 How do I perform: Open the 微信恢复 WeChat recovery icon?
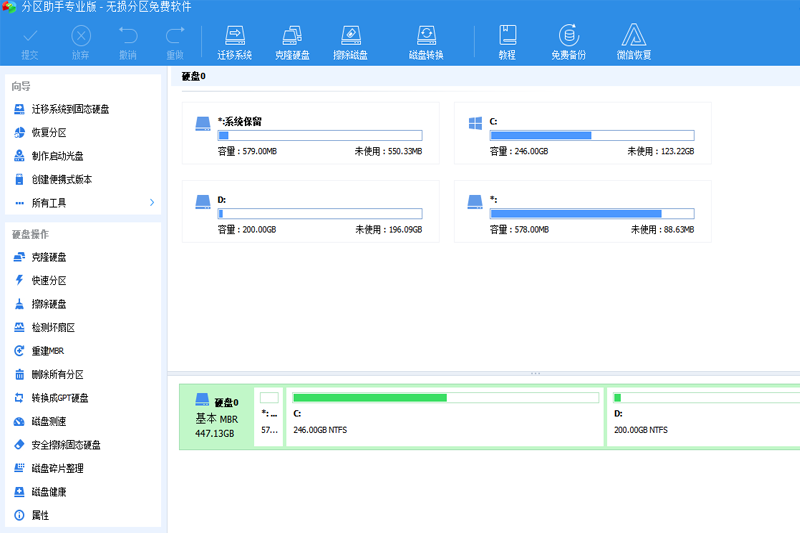click(634, 44)
